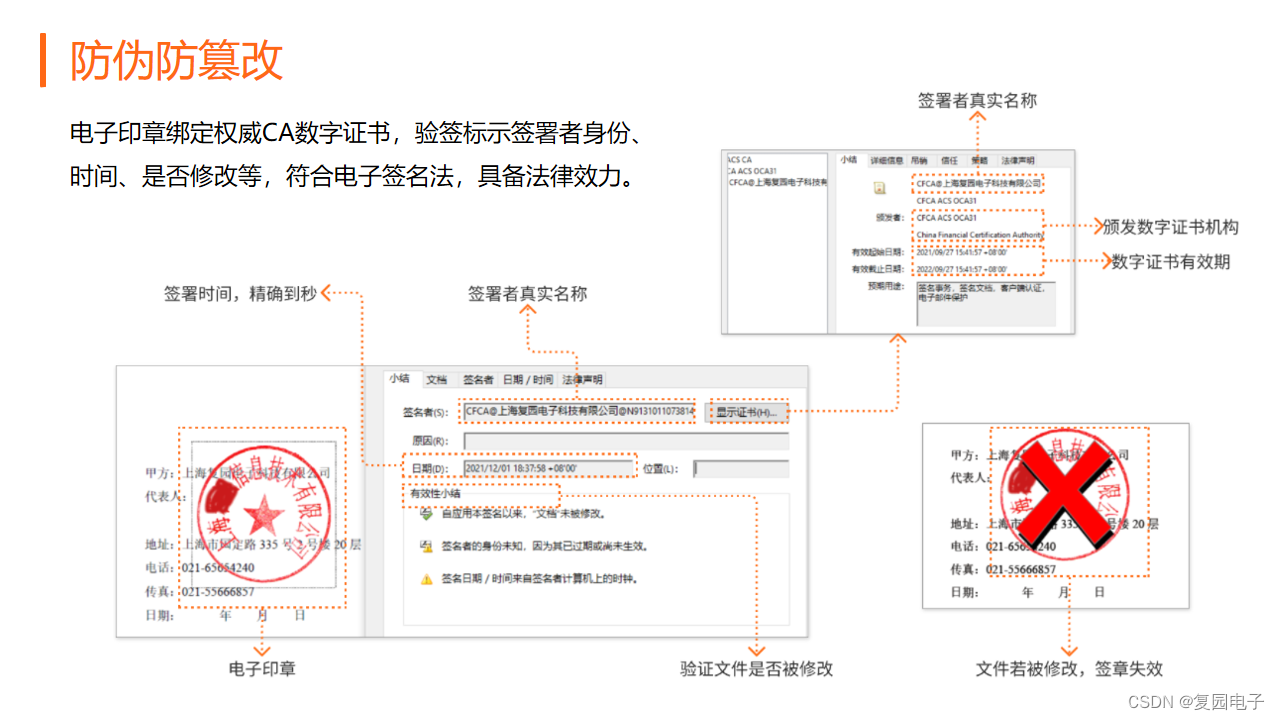Click the red electronic seal in the left document
Viewport: 1280px width, 720px height.
tap(264, 516)
